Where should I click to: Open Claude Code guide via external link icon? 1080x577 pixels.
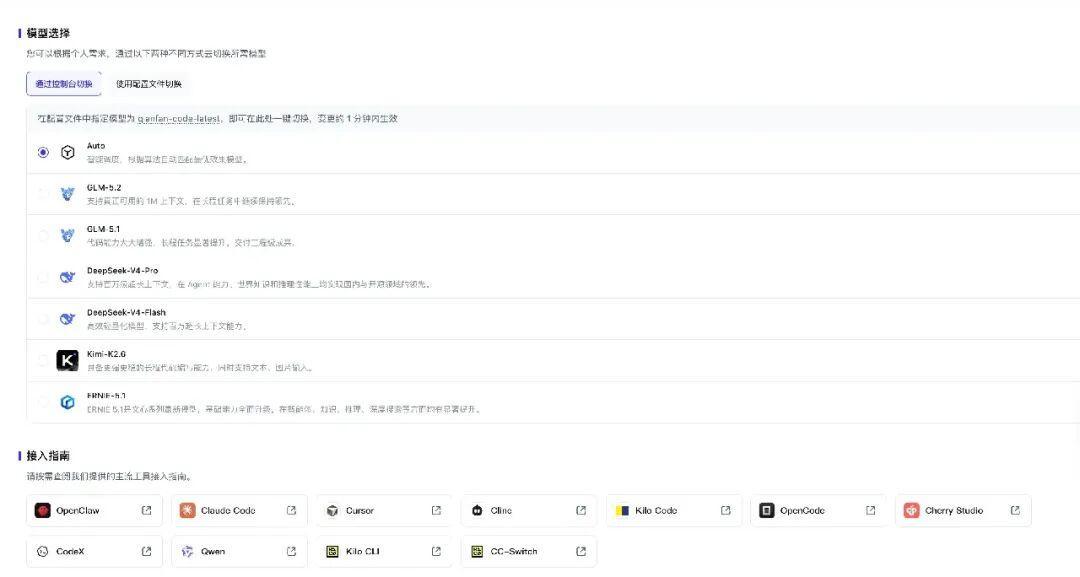291,510
